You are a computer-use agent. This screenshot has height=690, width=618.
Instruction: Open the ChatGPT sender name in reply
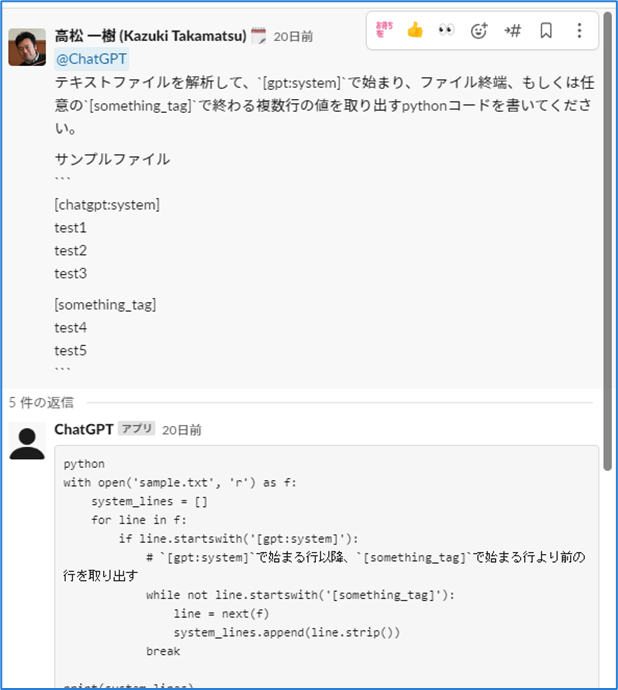(x=83, y=429)
